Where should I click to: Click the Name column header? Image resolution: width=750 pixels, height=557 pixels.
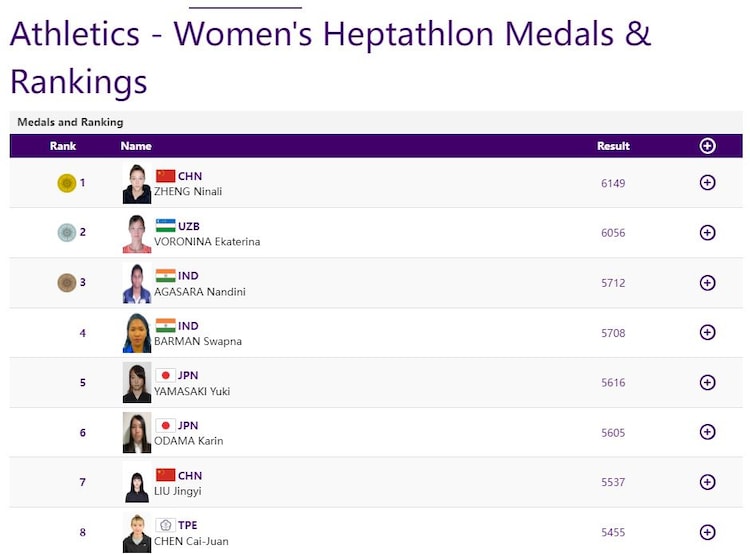[x=136, y=146]
